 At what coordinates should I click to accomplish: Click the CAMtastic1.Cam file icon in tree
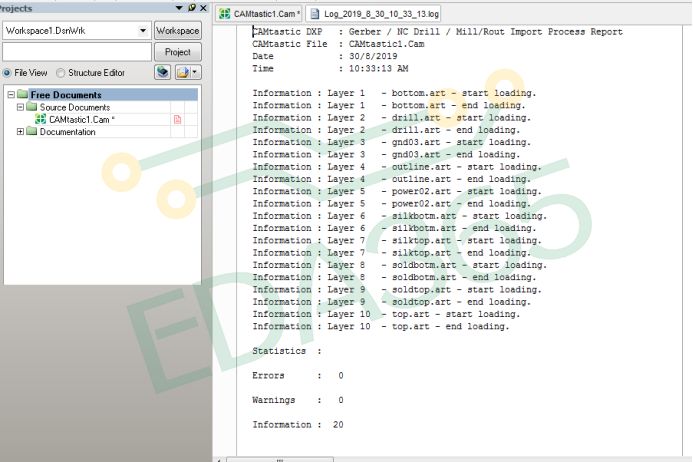coord(40,119)
